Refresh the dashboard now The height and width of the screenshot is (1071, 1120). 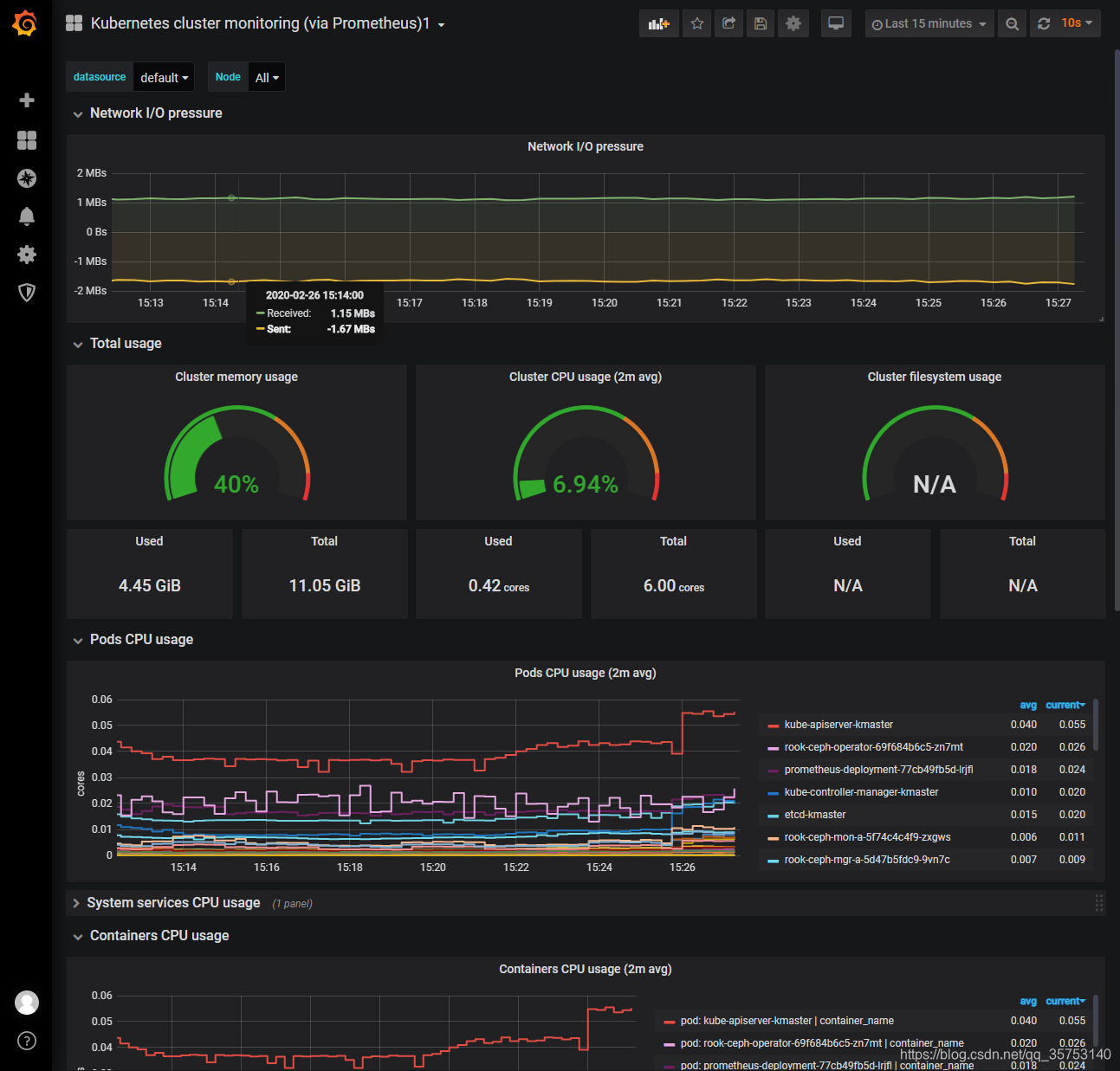pyautogui.click(x=1044, y=23)
